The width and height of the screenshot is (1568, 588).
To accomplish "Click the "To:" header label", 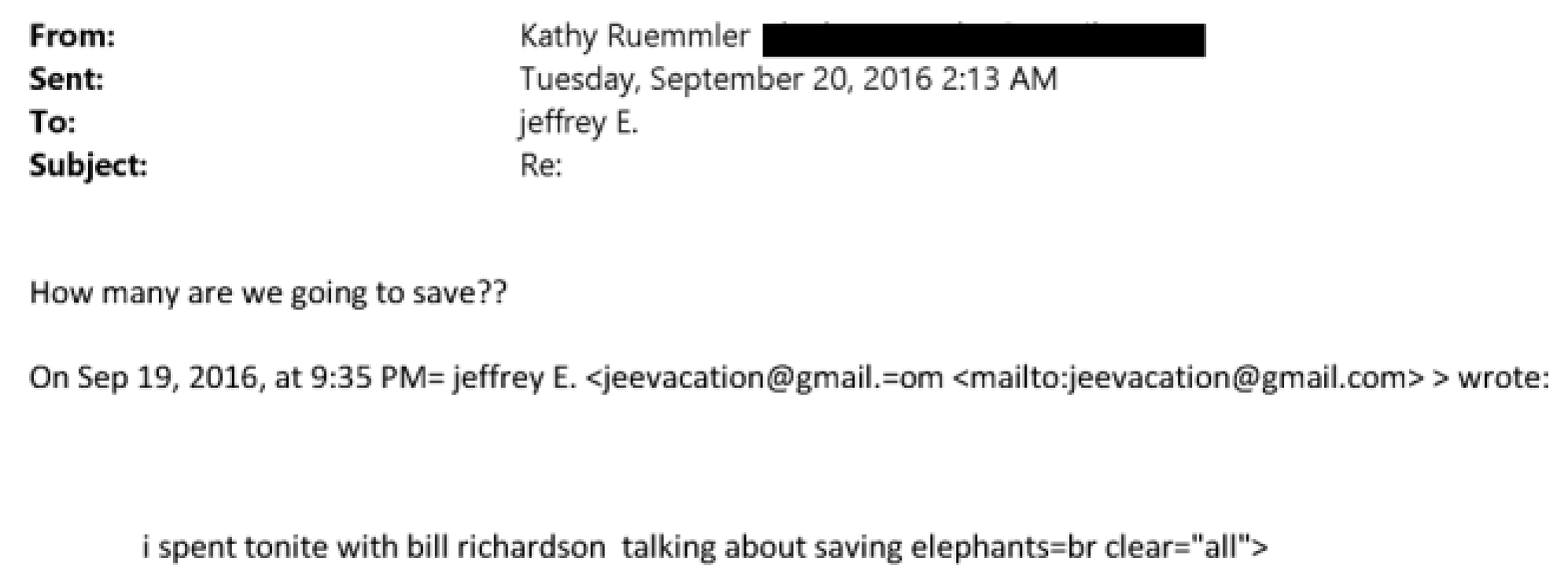I will pos(52,122).
